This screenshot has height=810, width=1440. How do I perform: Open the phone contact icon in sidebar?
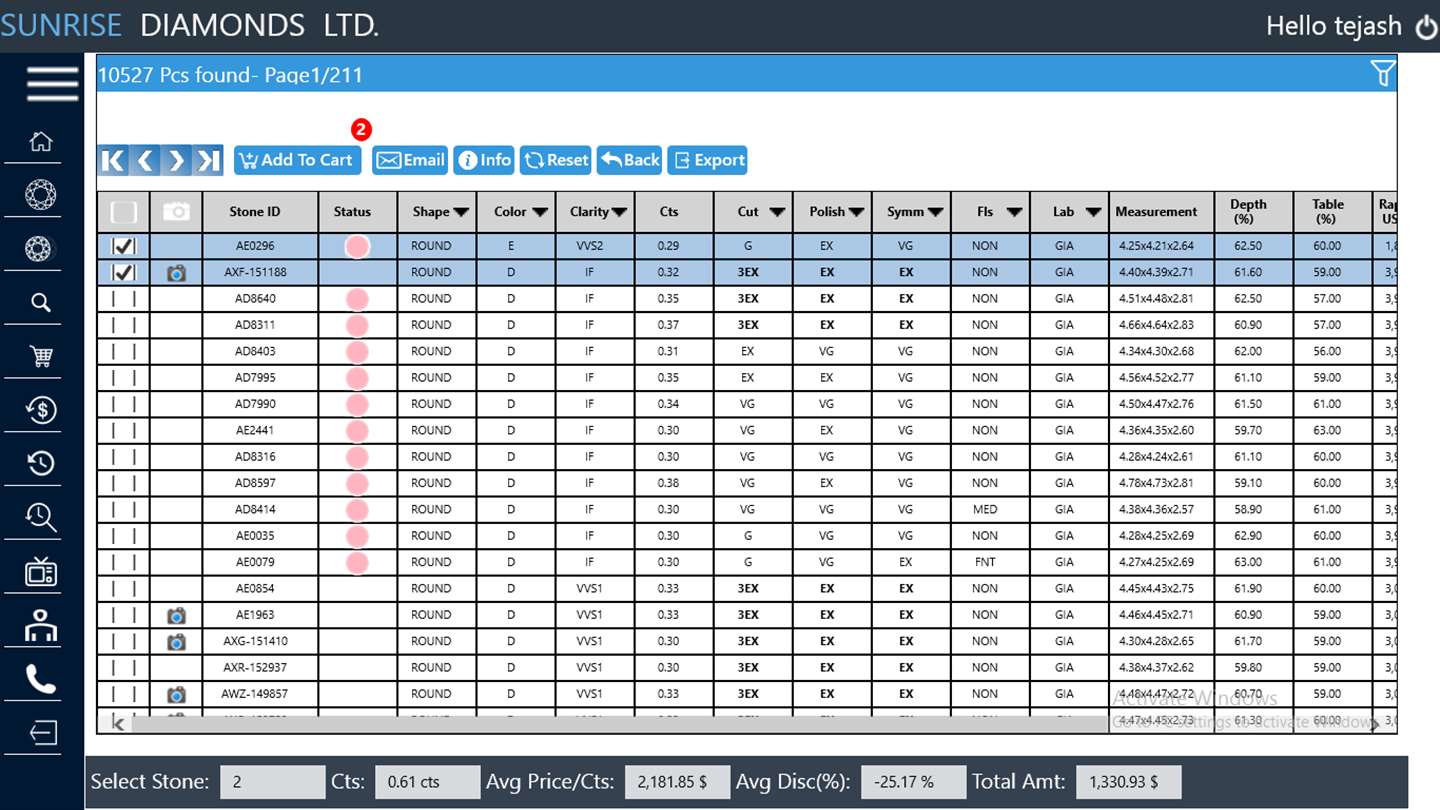[41, 680]
